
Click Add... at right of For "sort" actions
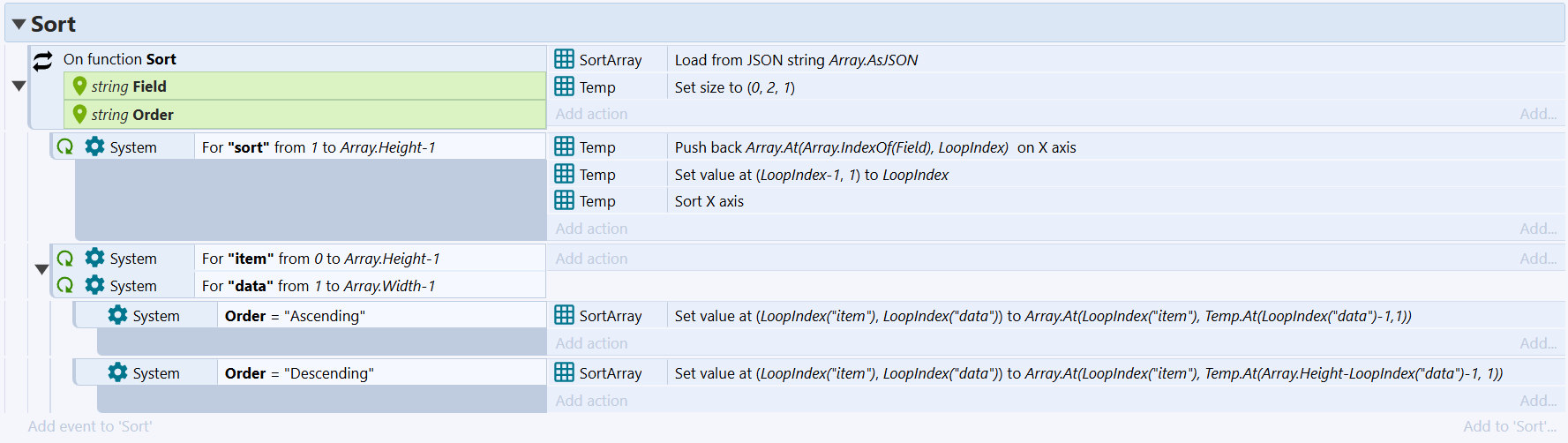(x=1538, y=229)
